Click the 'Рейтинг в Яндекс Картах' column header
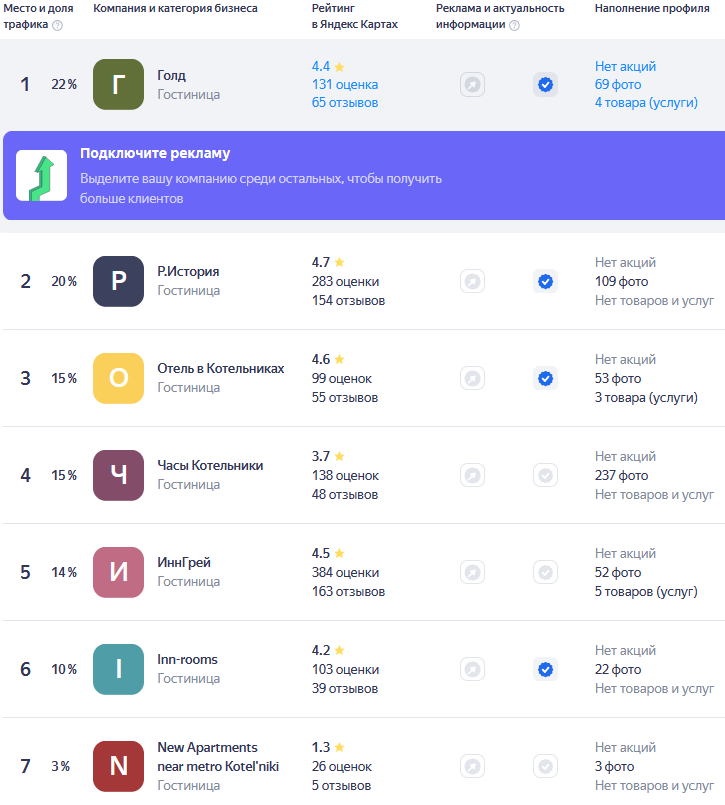The width and height of the screenshot is (725, 805). (355, 16)
